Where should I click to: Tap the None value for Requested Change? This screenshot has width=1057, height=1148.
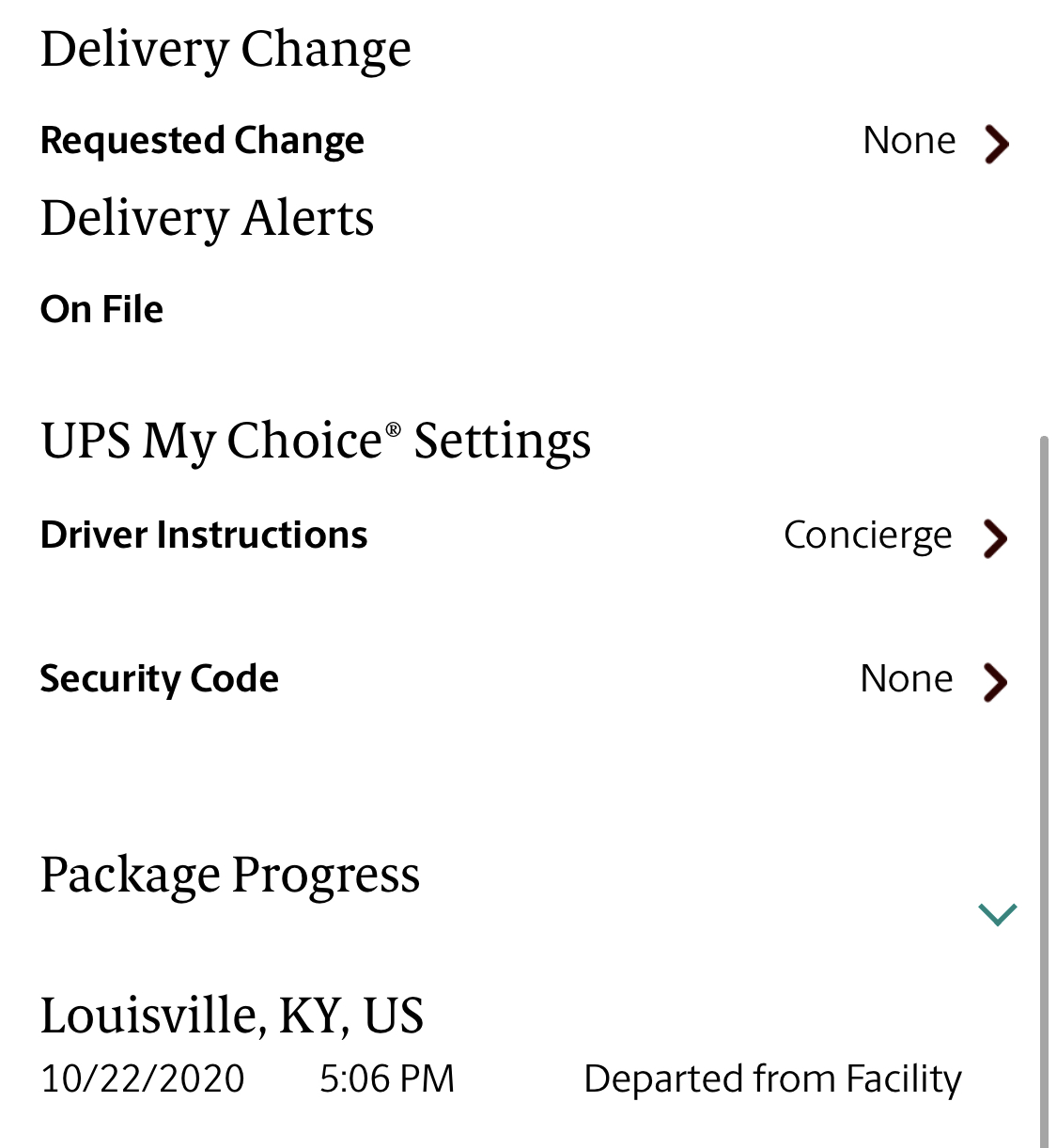pyautogui.click(x=909, y=140)
